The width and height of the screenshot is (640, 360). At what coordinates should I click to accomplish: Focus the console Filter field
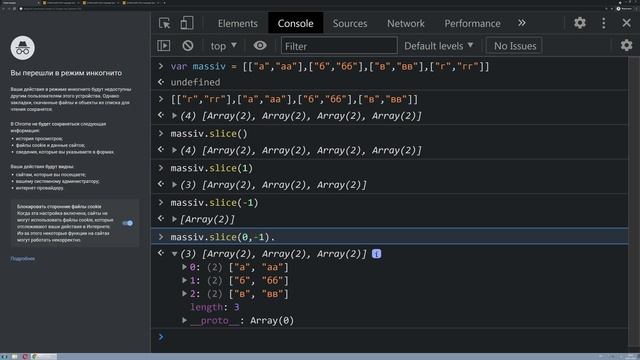339,46
